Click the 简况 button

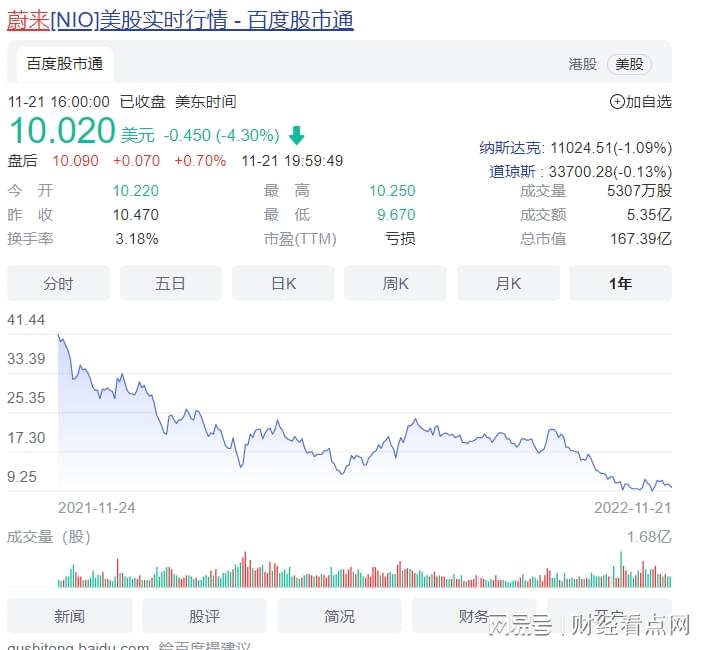339,616
